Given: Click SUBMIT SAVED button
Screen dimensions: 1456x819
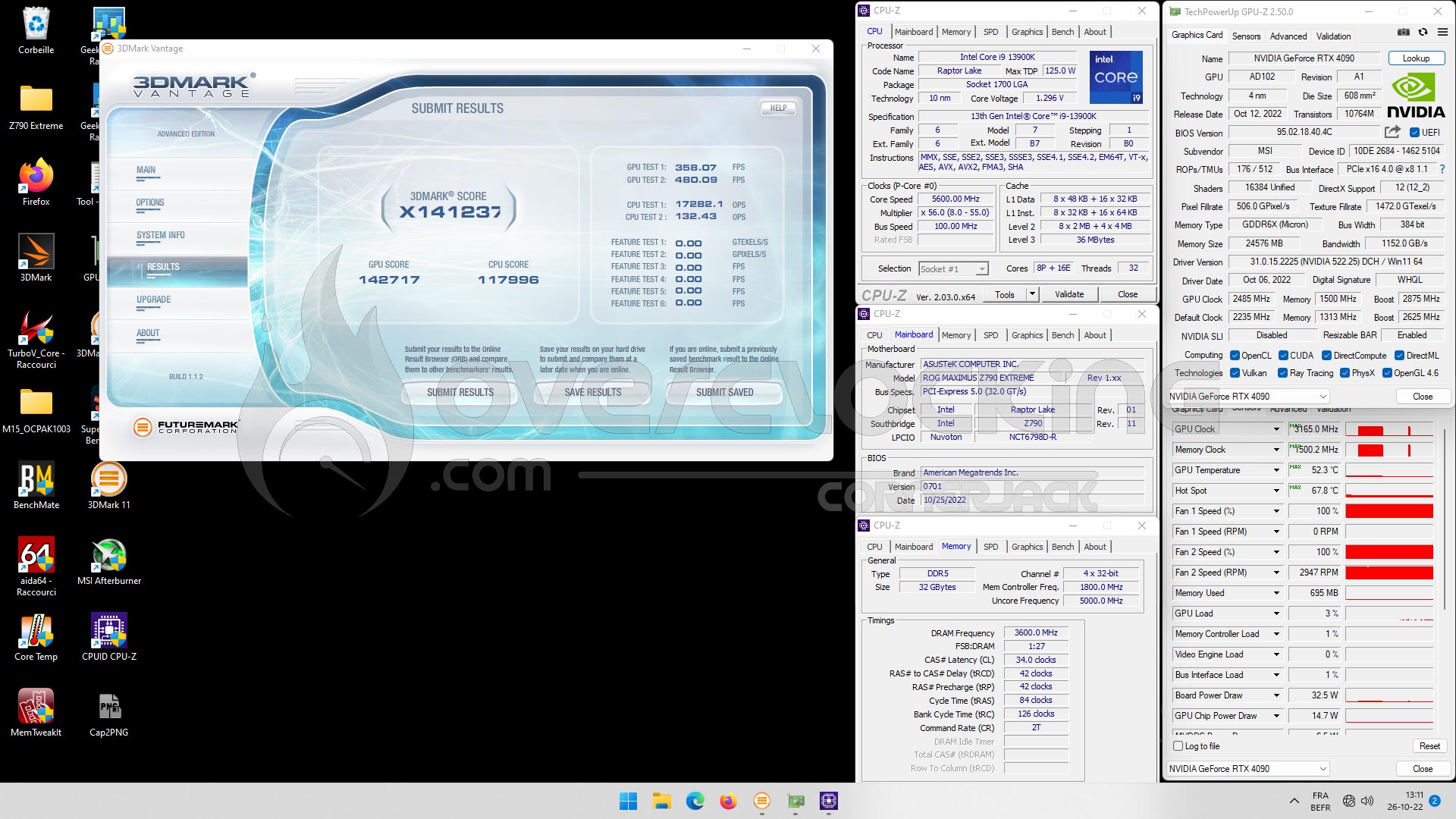Looking at the screenshot, I should (x=724, y=393).
